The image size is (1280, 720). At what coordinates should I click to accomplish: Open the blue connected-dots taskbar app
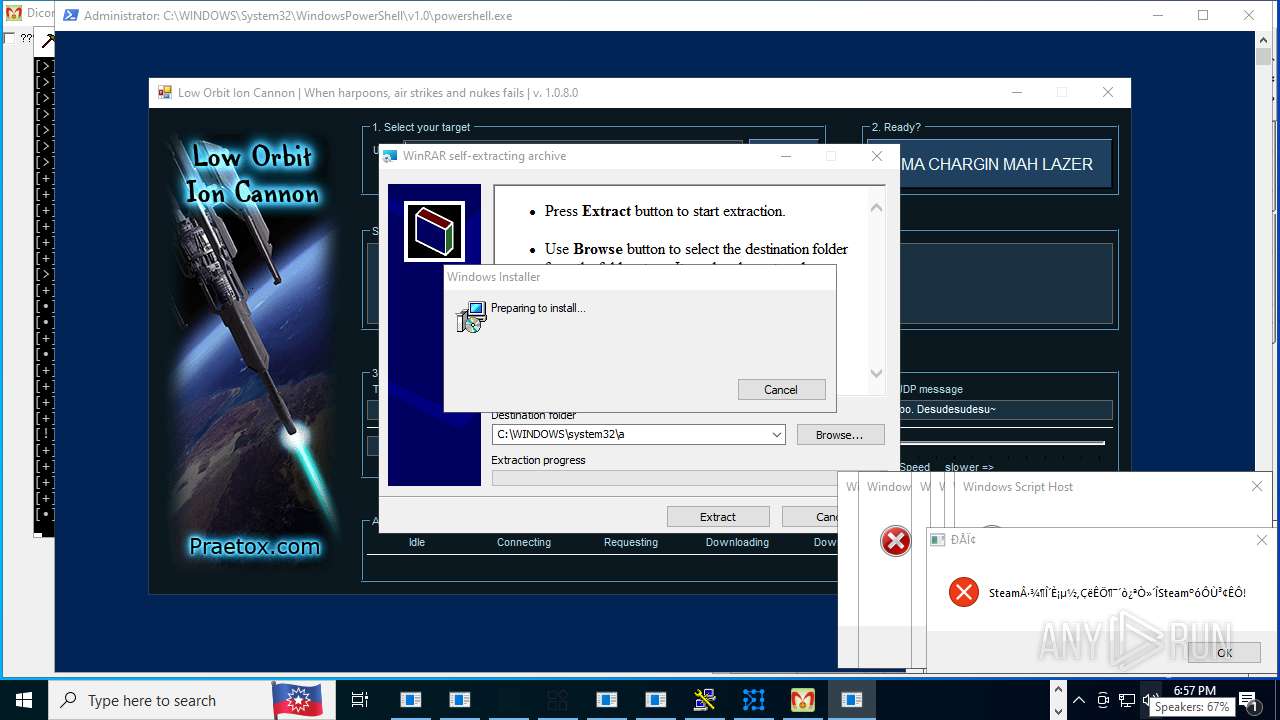tap(753, 700)
